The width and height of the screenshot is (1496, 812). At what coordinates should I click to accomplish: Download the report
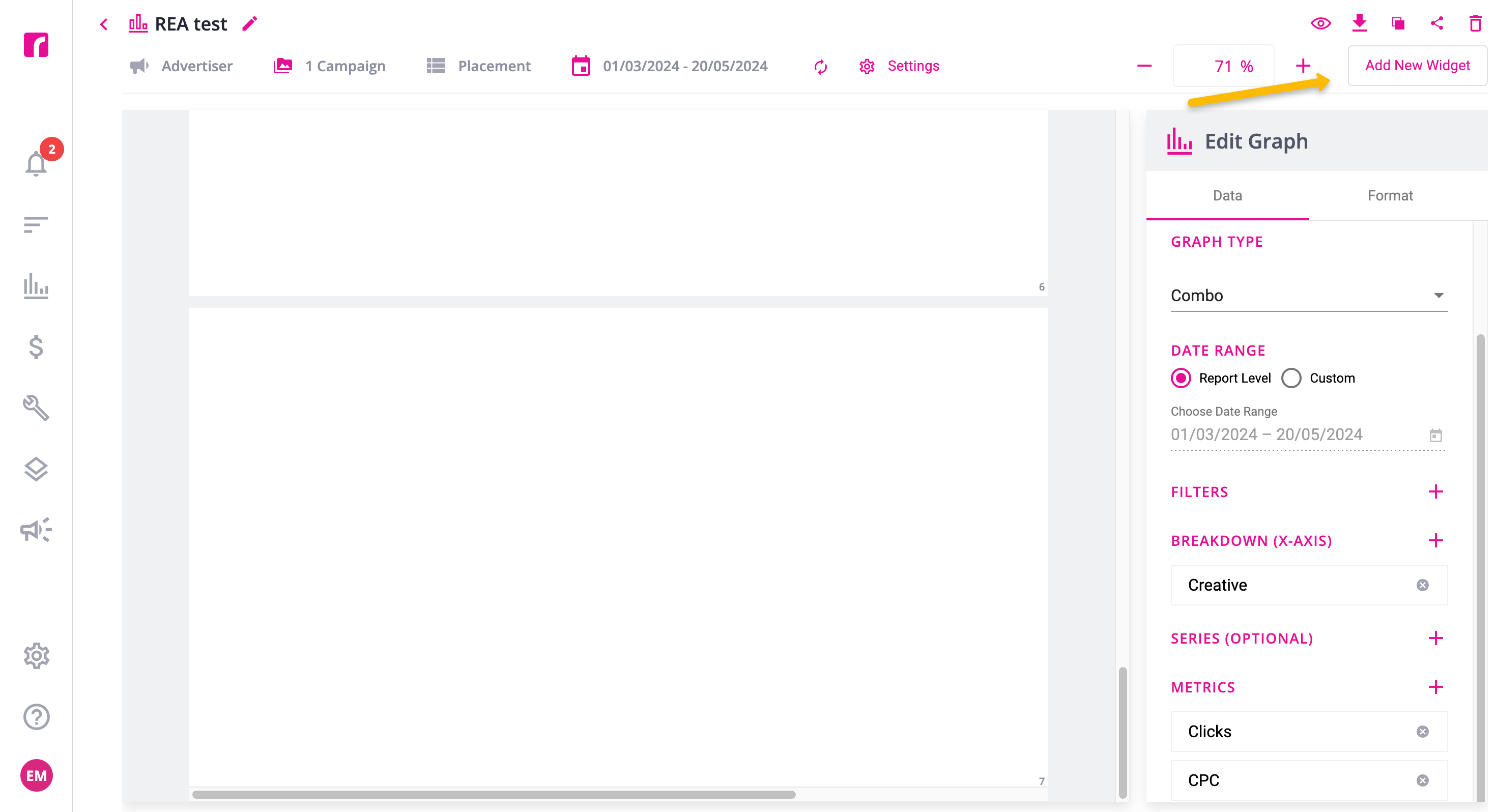1360,23
